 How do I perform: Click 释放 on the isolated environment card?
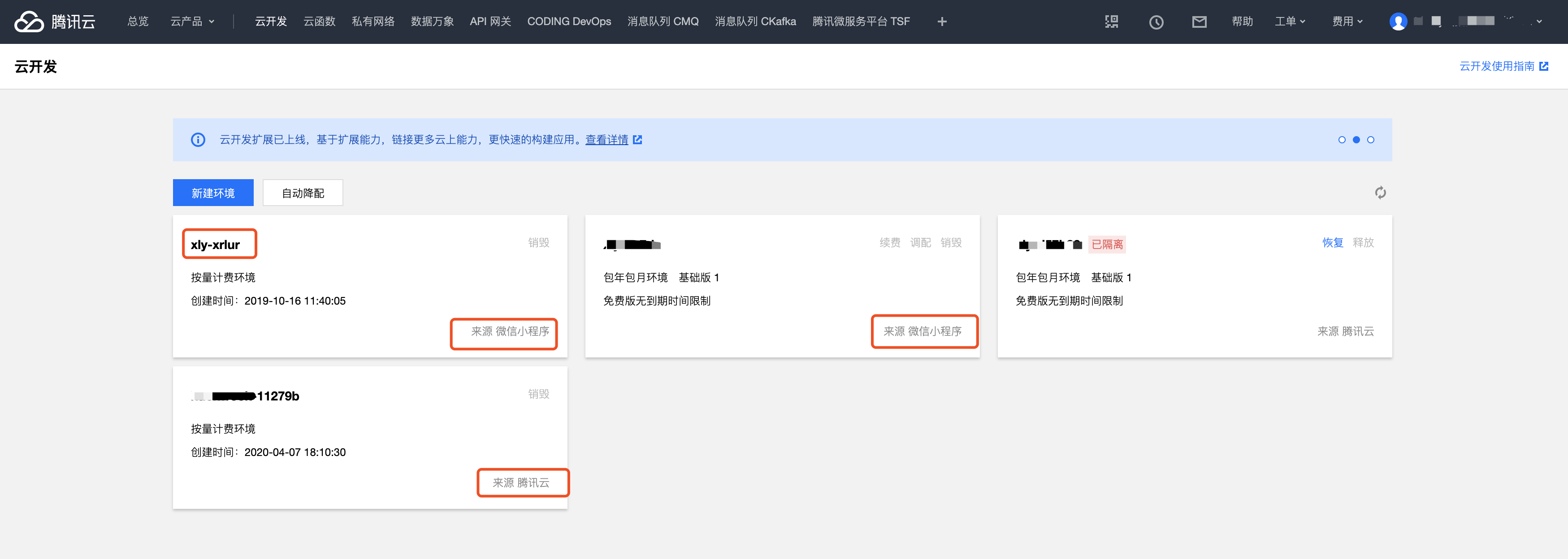1364,243
